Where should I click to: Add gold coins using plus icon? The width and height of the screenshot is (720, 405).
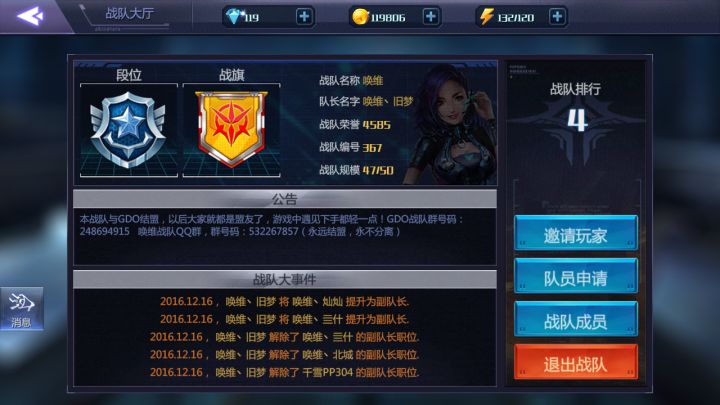pyautogui.click(x=430, y=17)
